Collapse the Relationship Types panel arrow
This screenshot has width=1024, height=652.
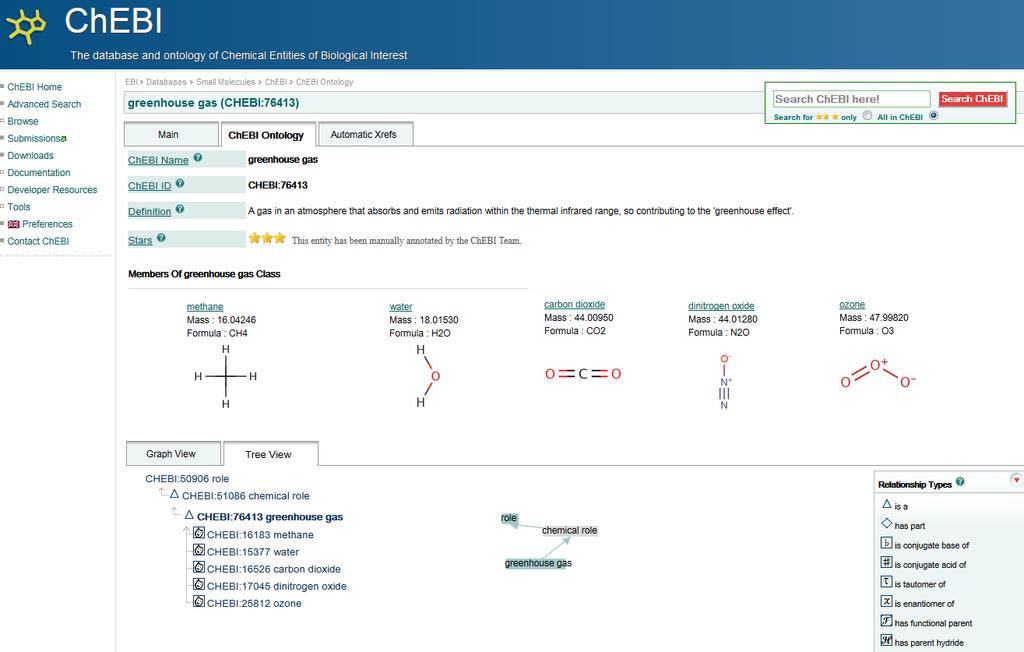[x=1016, y=480]
